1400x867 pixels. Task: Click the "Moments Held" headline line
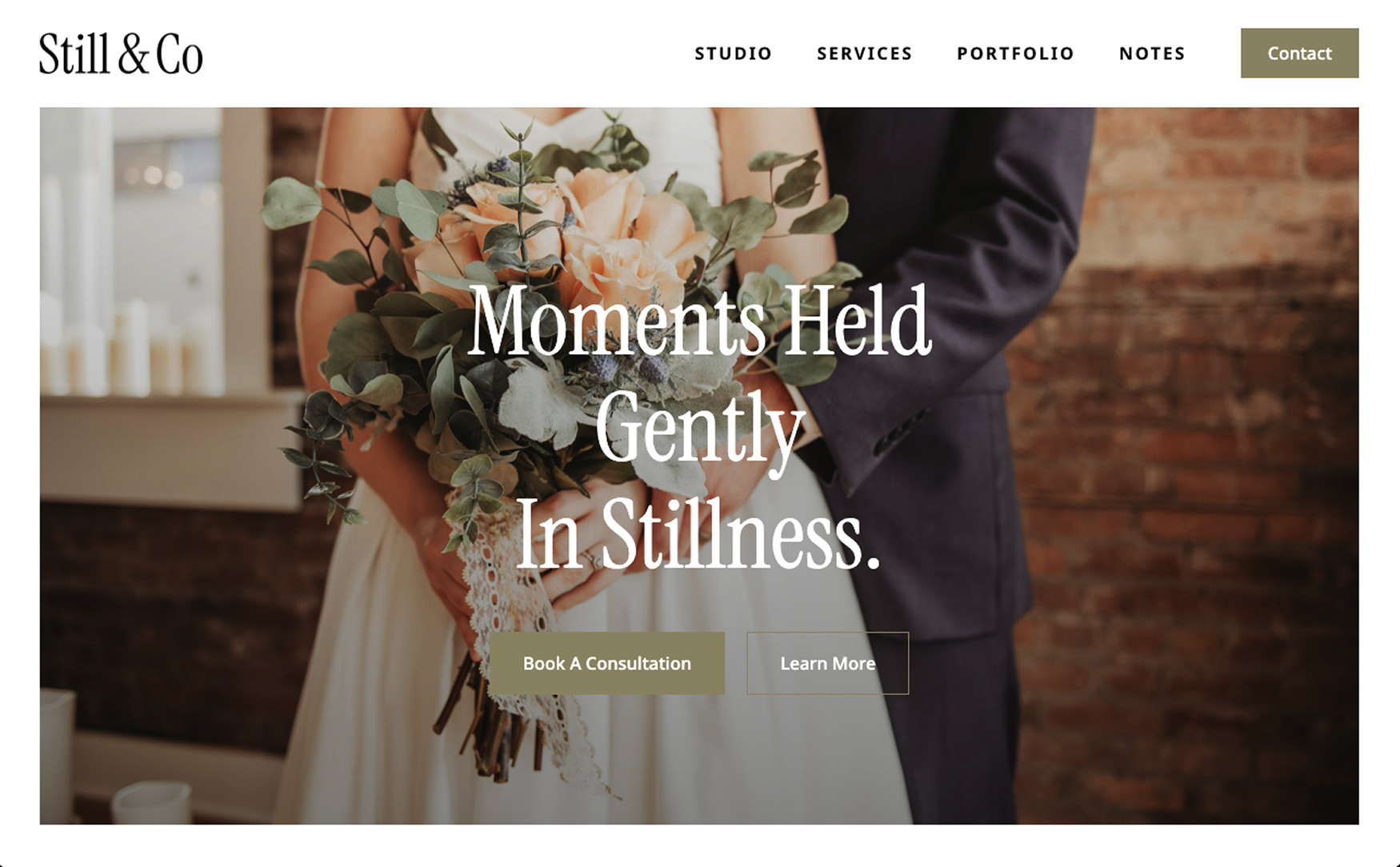tap(699, 320)
